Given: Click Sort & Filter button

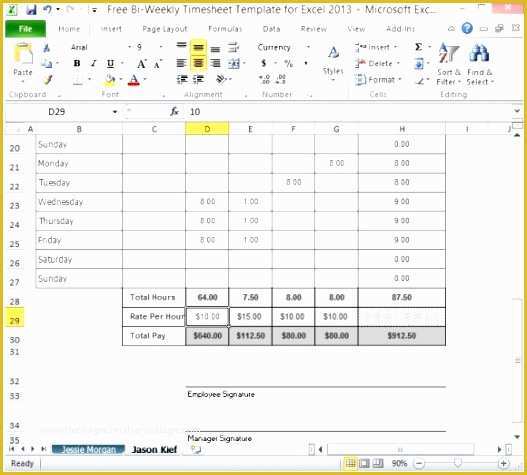Looking at the screenshot, I should click(x=449, y=64).
